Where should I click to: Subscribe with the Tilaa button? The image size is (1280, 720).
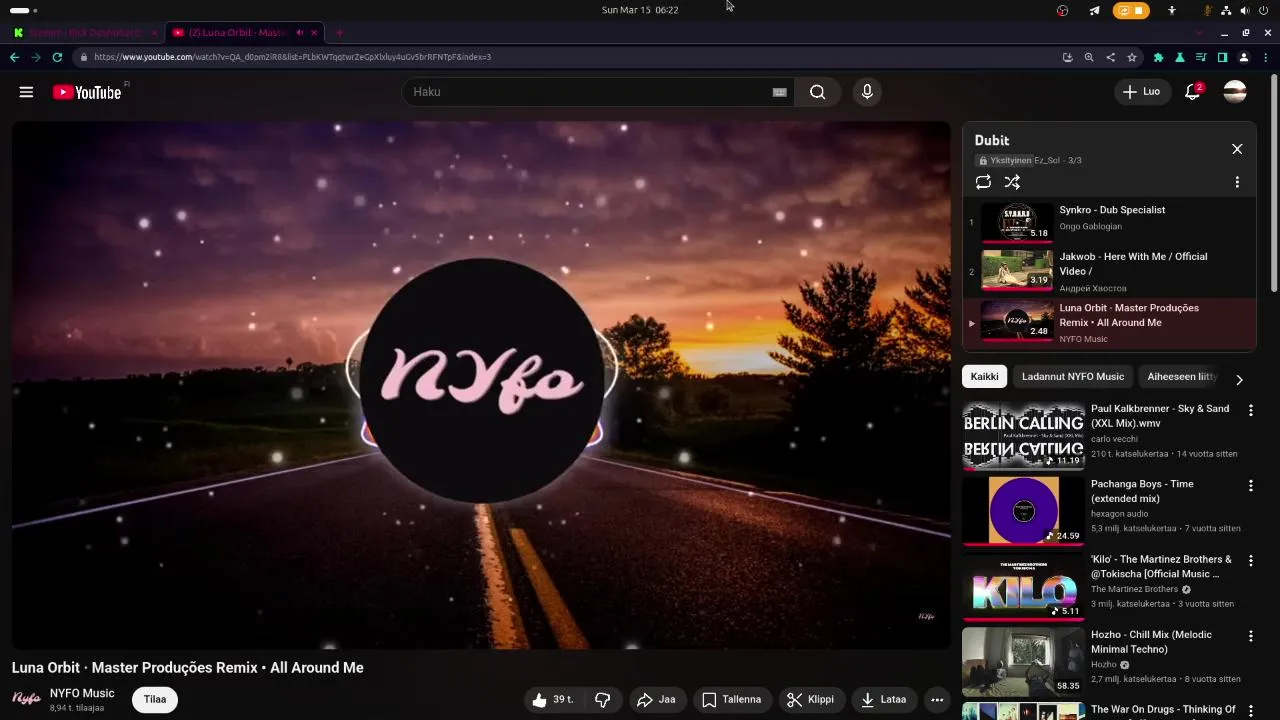[x=155, y=699]
